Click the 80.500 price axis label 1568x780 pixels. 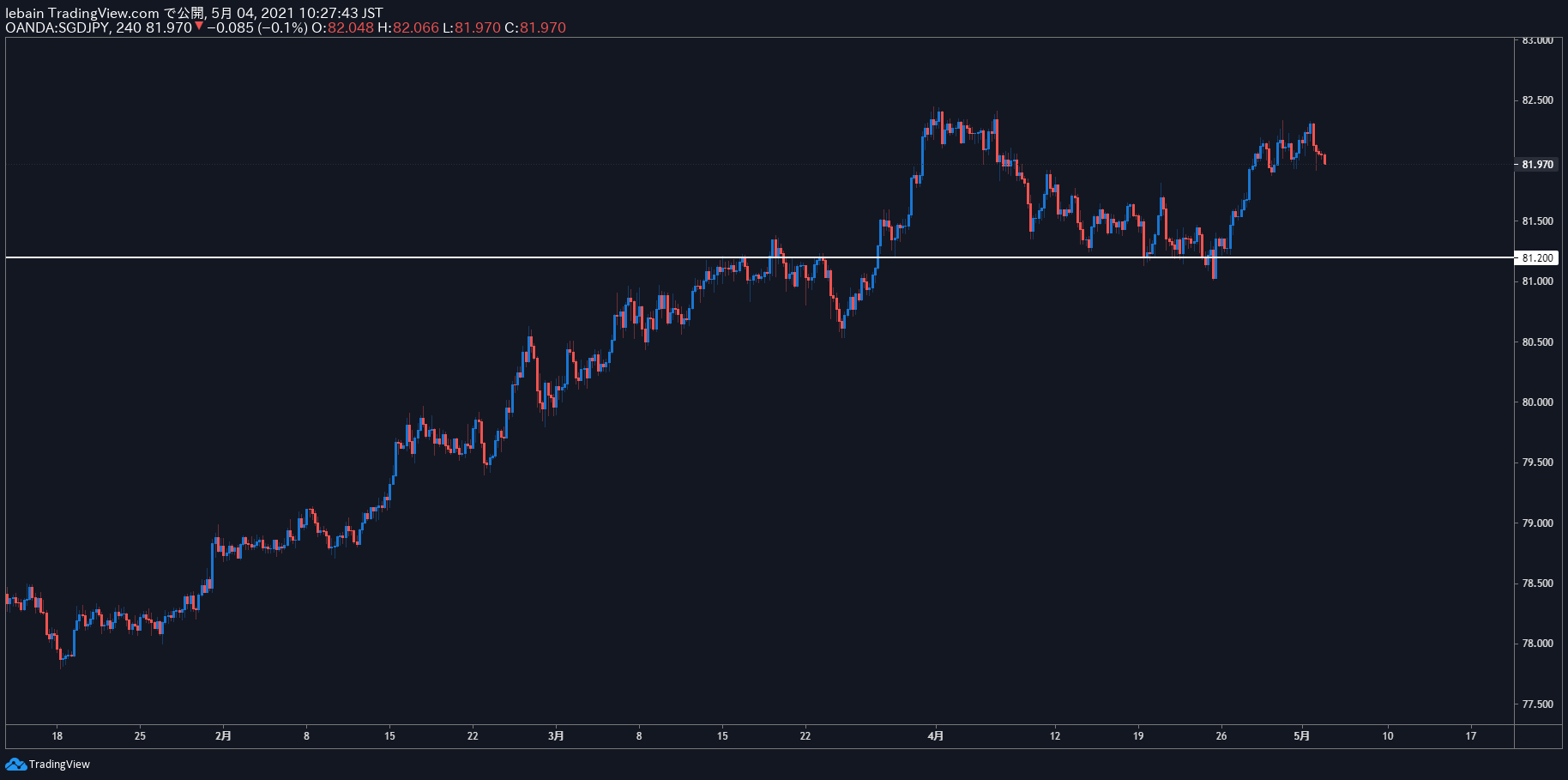point(1537,342)
